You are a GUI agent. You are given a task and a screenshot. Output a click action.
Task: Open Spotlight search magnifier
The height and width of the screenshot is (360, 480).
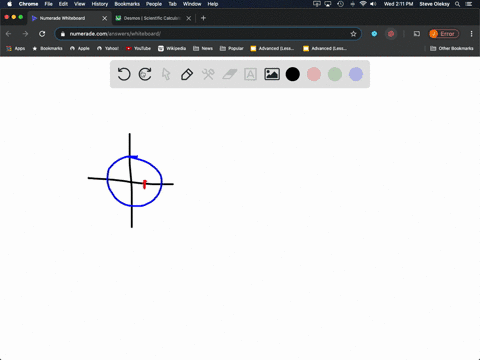coord(458,4)
